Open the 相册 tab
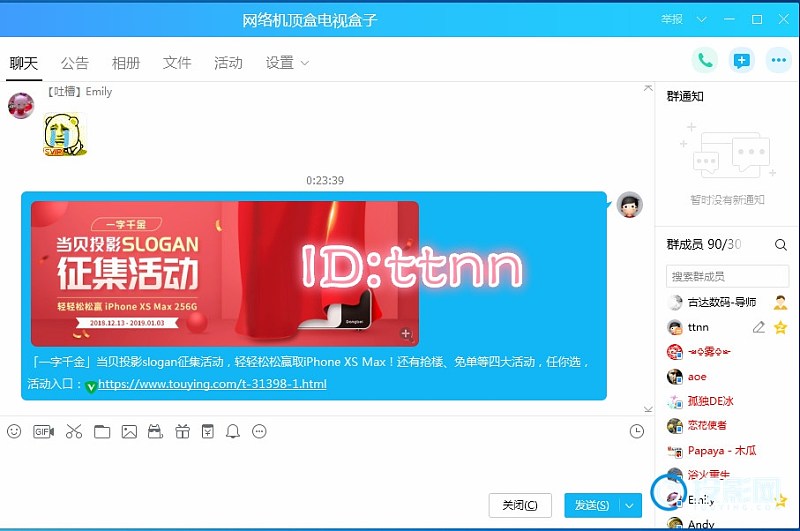This screenshot has height=531, width=800. tap(126, 63)
